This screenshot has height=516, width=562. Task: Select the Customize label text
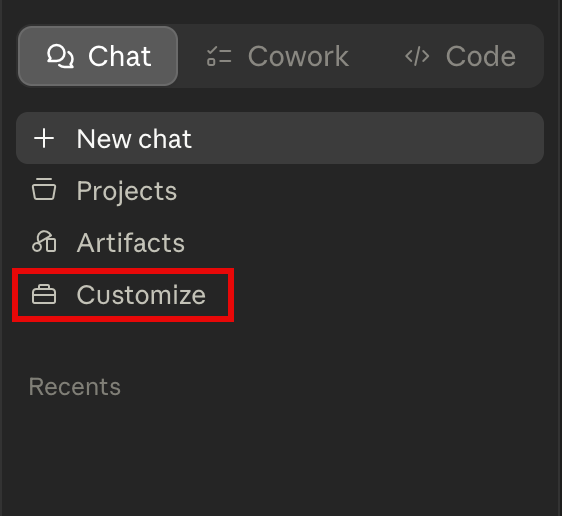[141, 295]
